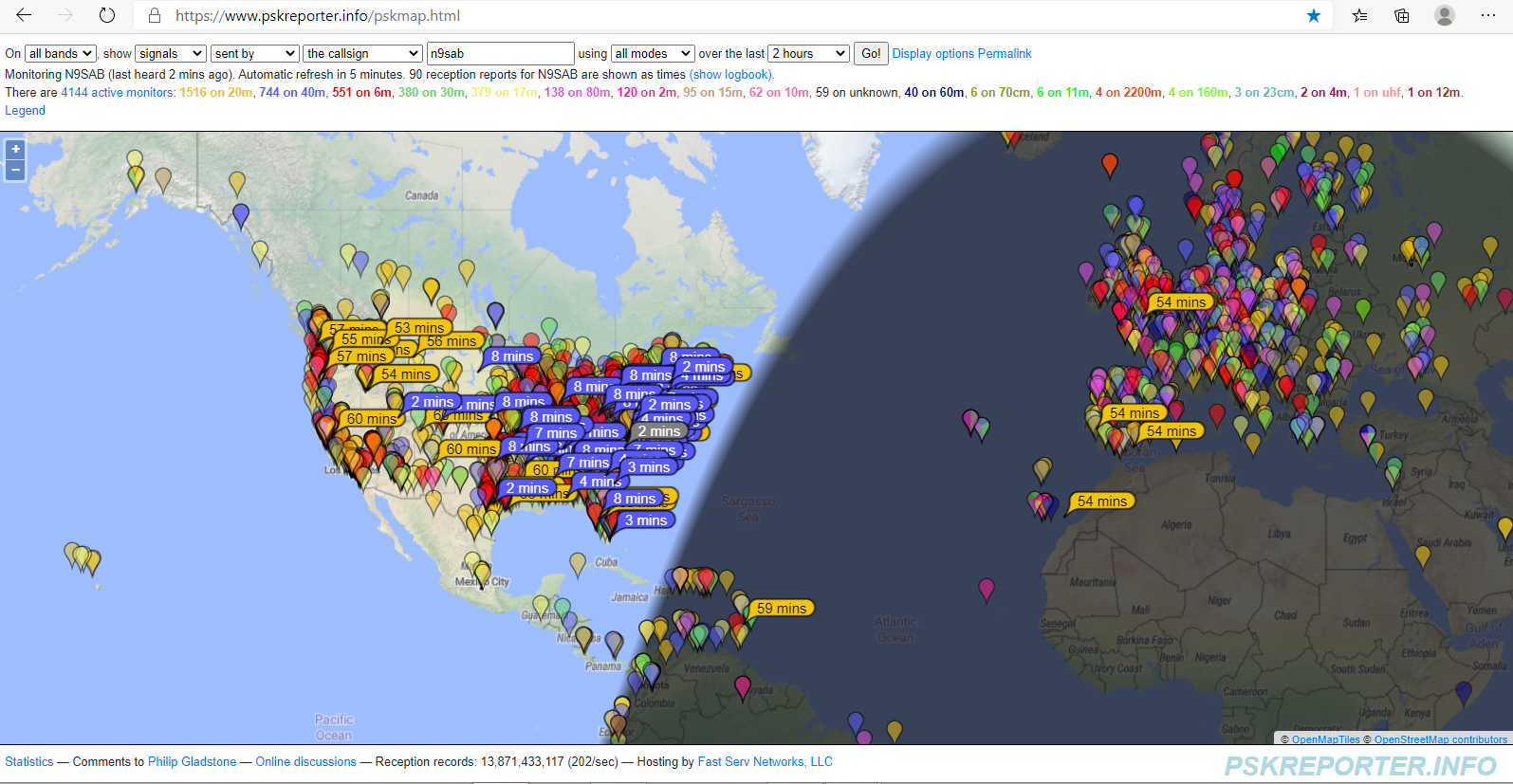
Task: Open the Statistics link in footer
Action: click(29, 762)
